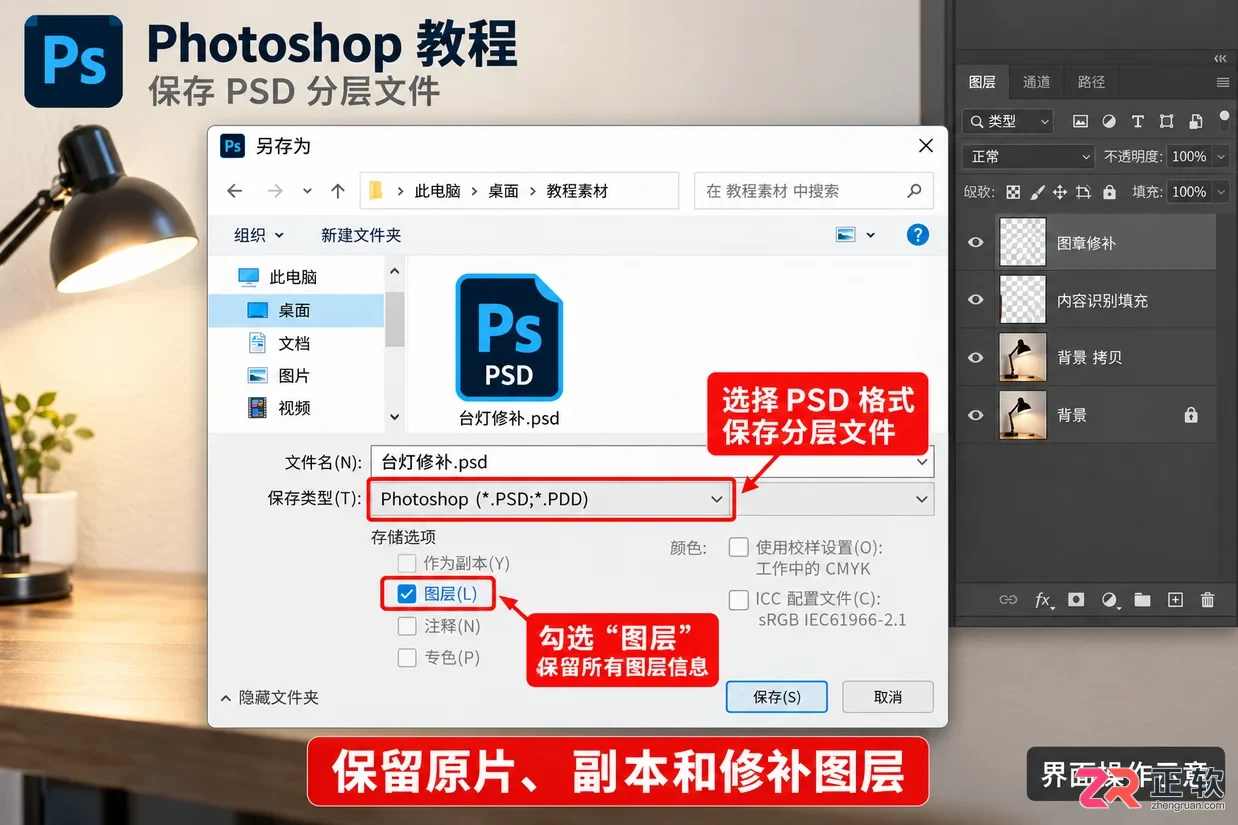The width and height of the screenshot is (1238, 825).
Task: Hide the 背景 拷贝 layer
Action: 976,358
